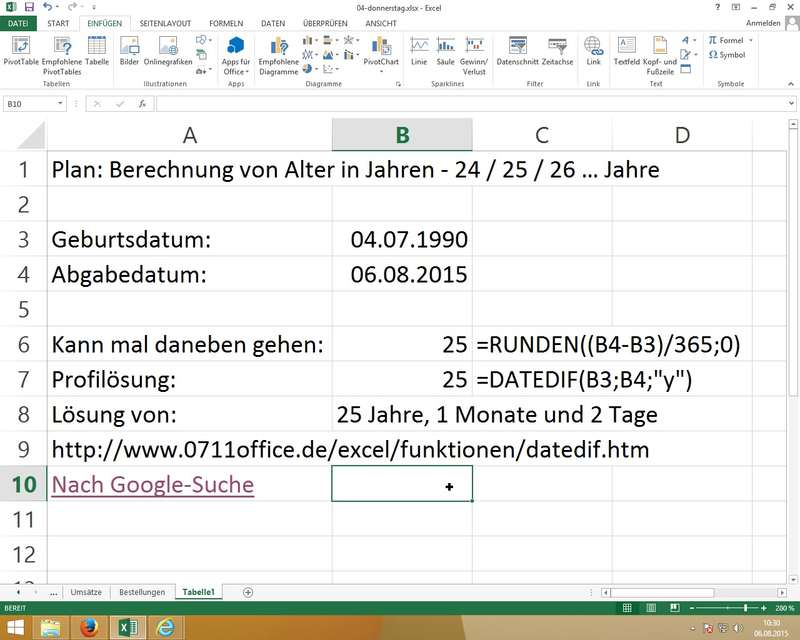Insert Kopf- und Fußzeile
Image resolution: width=800 pixels, height=640 pixels.
tap(660, 55)
